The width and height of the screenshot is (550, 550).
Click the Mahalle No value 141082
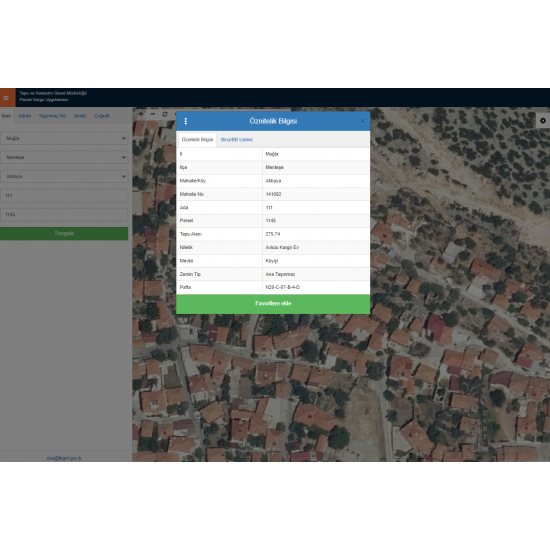[273, 194]
